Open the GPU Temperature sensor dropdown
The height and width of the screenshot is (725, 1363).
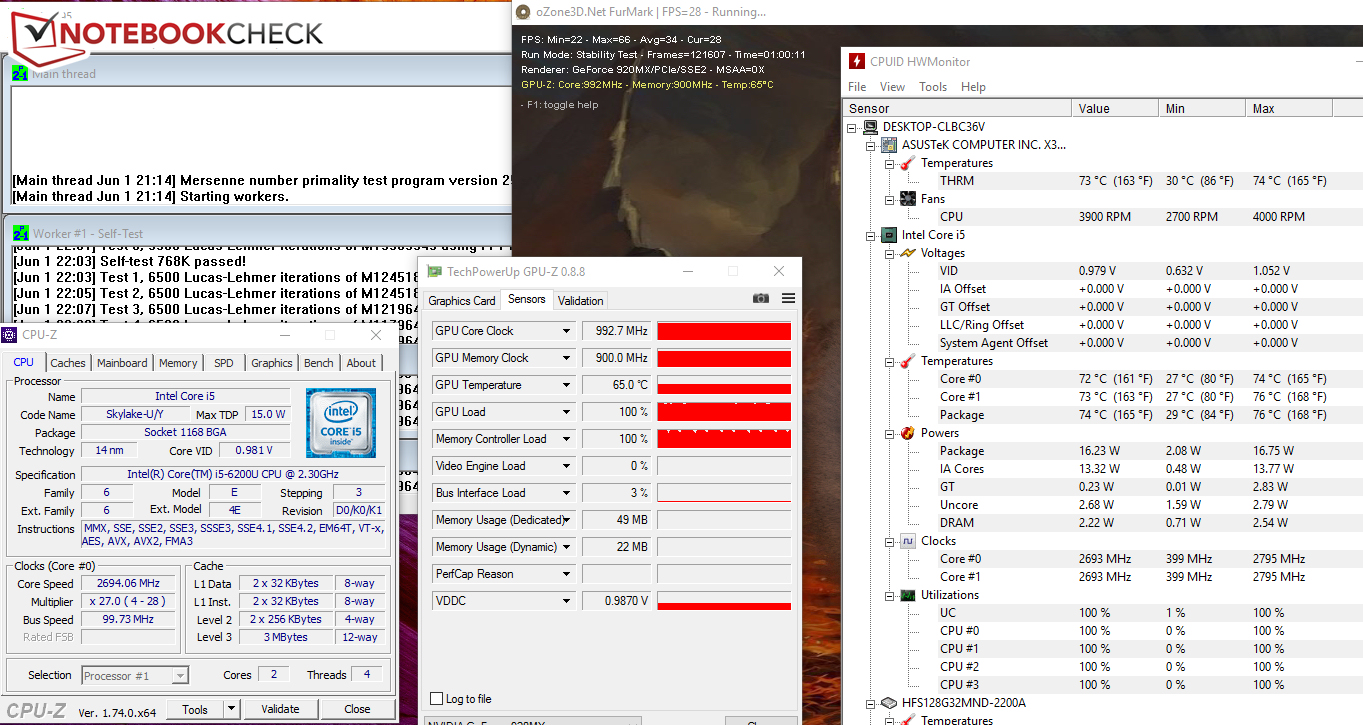566,385
